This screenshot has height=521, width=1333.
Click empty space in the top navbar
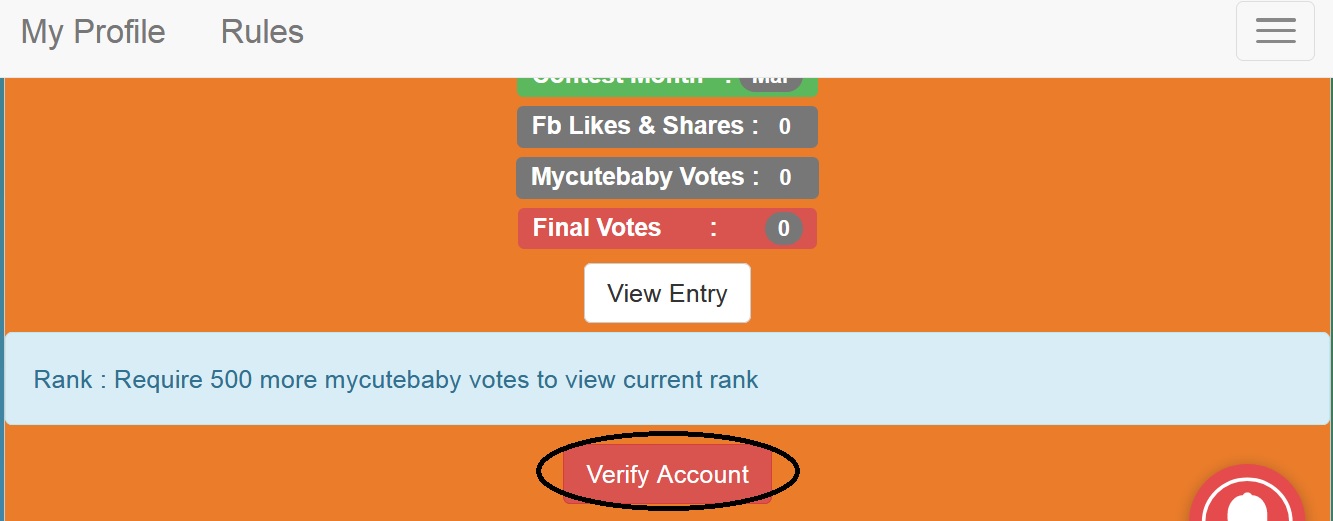[x=750, y=35]
